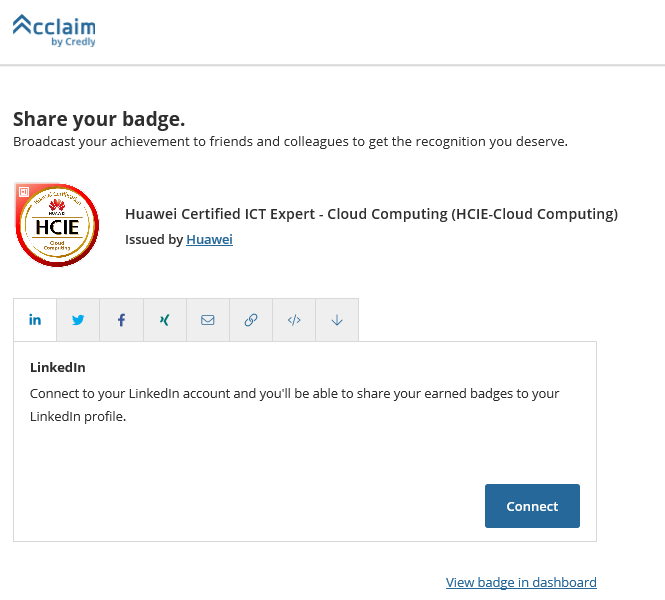Open the embed code tab

[x=294, y=320]
